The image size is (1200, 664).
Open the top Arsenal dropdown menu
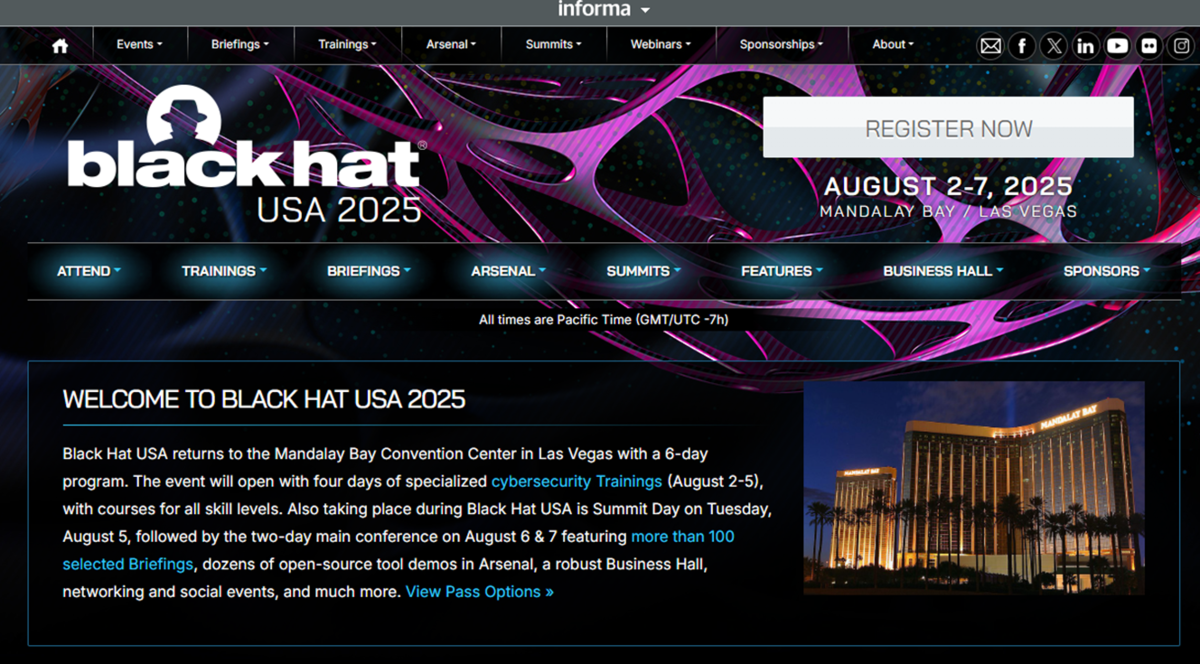point(451,44)
